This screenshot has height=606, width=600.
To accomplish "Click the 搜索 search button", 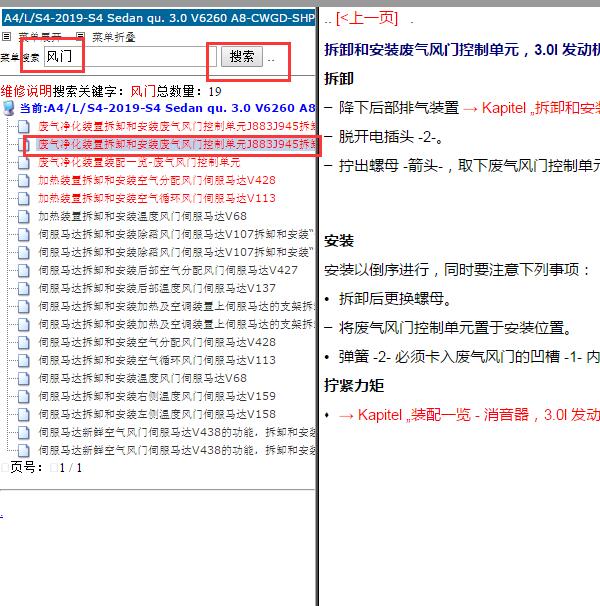I will (242, 56).
